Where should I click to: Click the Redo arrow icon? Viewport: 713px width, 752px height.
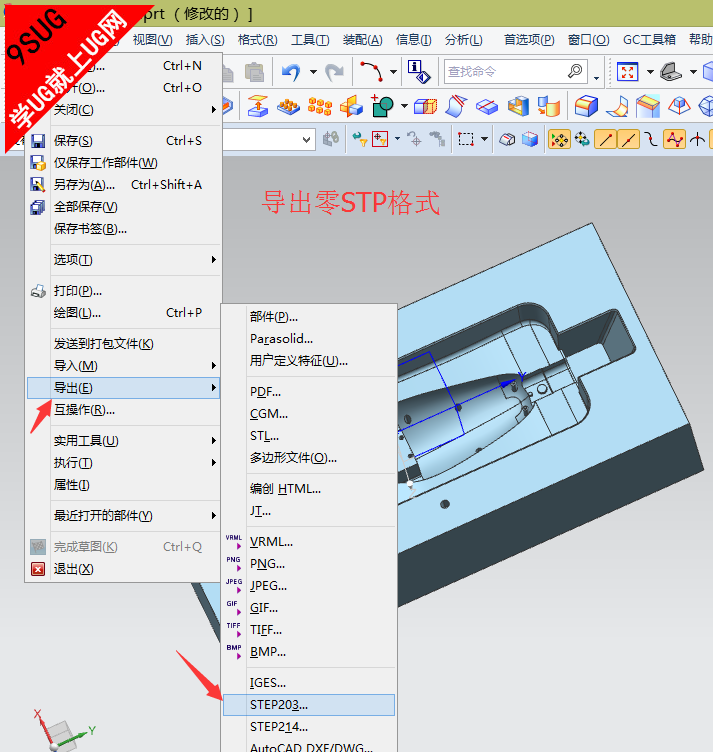coord(334,72)
